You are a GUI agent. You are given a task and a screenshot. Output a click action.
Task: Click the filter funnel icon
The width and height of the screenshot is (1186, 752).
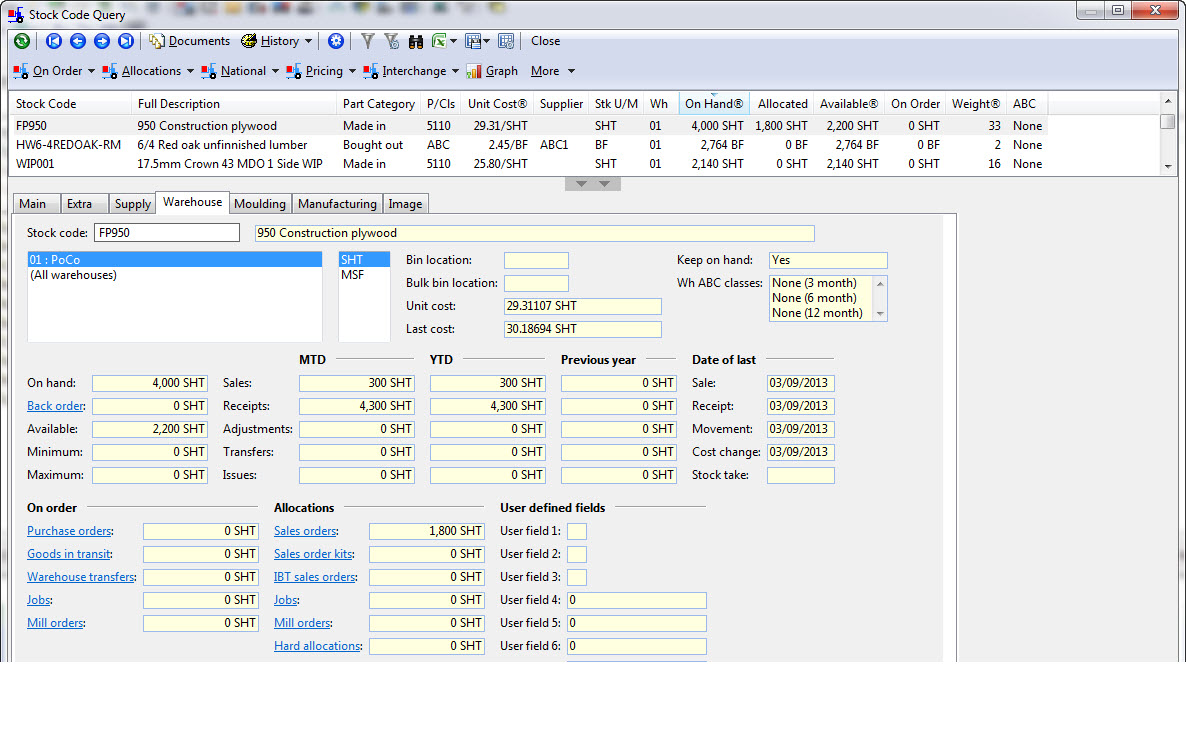click(366, 41)
